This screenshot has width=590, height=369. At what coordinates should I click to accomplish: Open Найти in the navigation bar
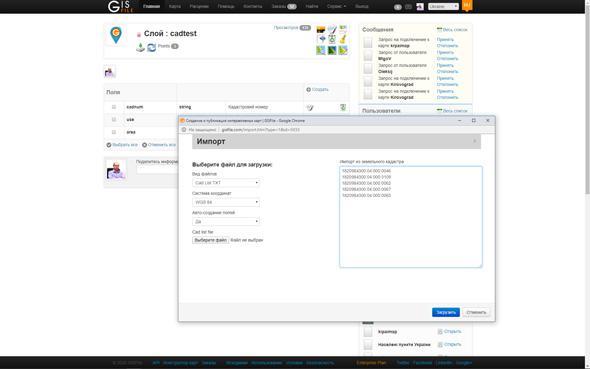click(x=312, y=6)
